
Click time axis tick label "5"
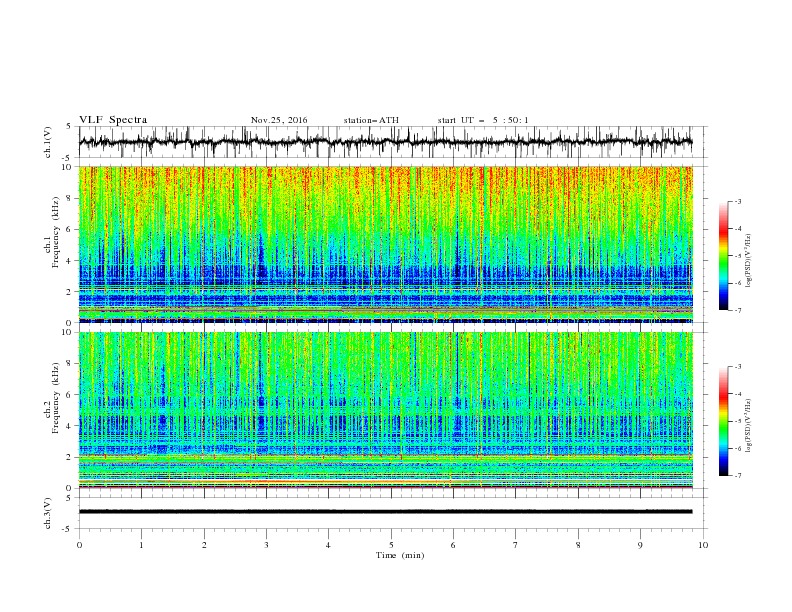(391, 545)
